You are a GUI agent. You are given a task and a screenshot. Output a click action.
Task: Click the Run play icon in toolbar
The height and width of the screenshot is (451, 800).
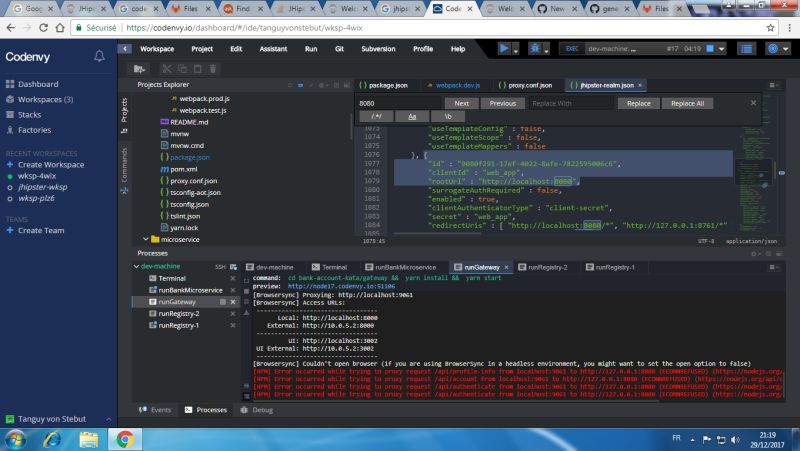[504, 48]
